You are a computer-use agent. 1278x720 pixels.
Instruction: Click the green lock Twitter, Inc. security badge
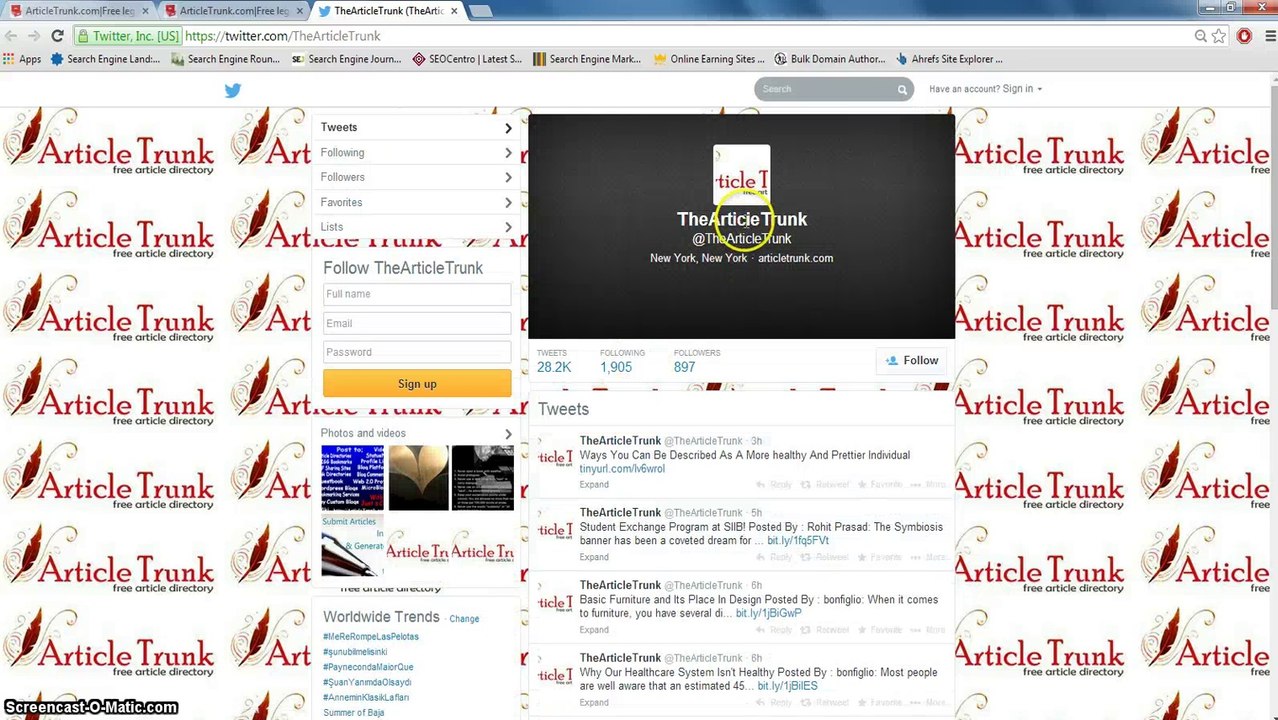(x=127, y=36)
